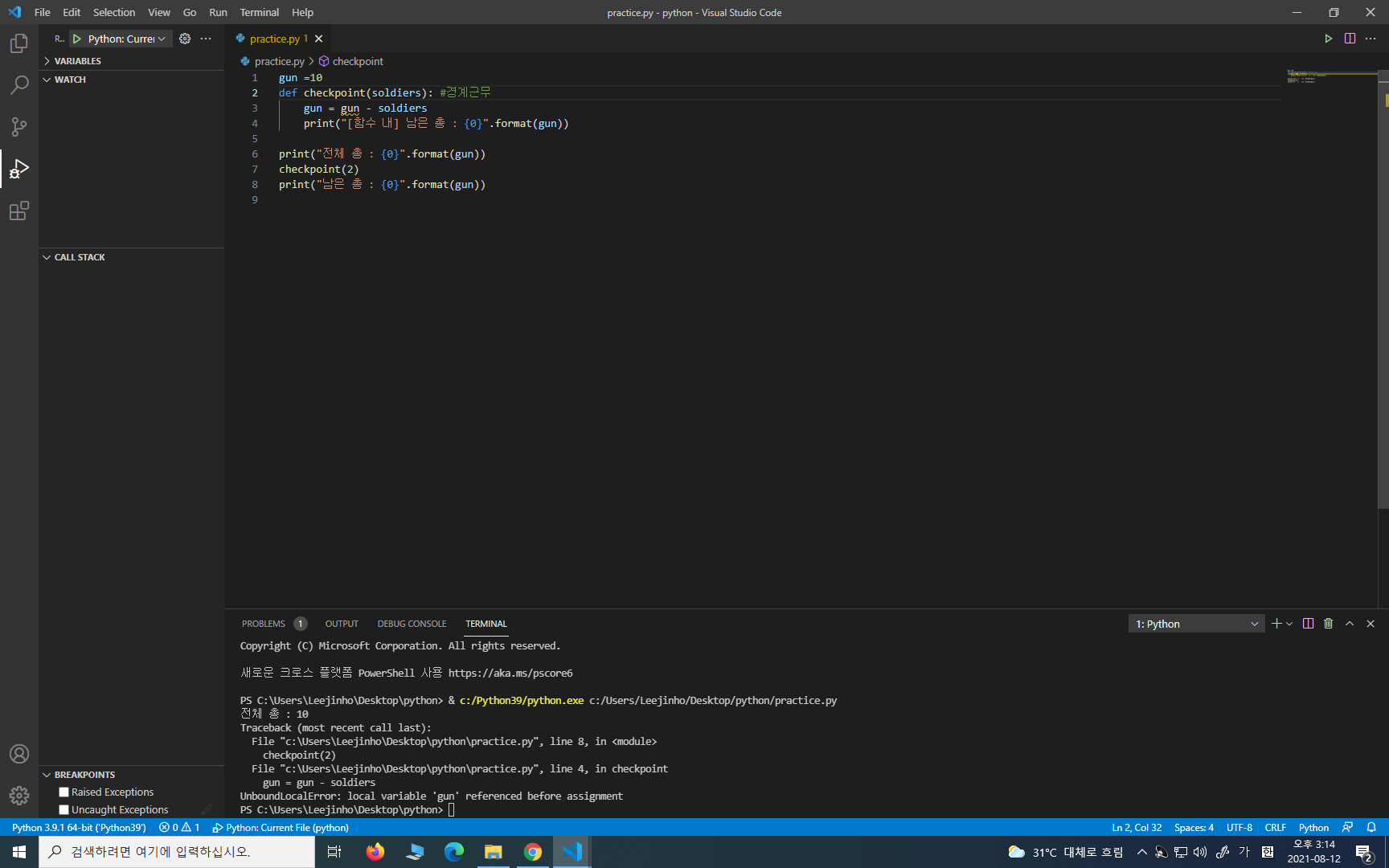Run Python file with editor play button

(x=1329, y=39)
